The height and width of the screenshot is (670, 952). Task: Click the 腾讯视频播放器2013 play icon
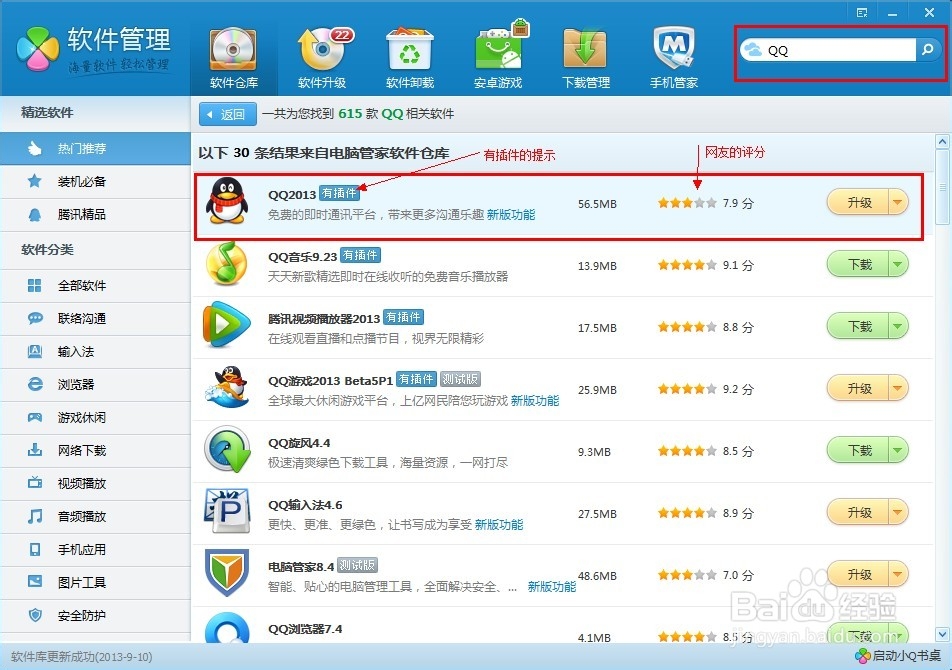point(226,325)
